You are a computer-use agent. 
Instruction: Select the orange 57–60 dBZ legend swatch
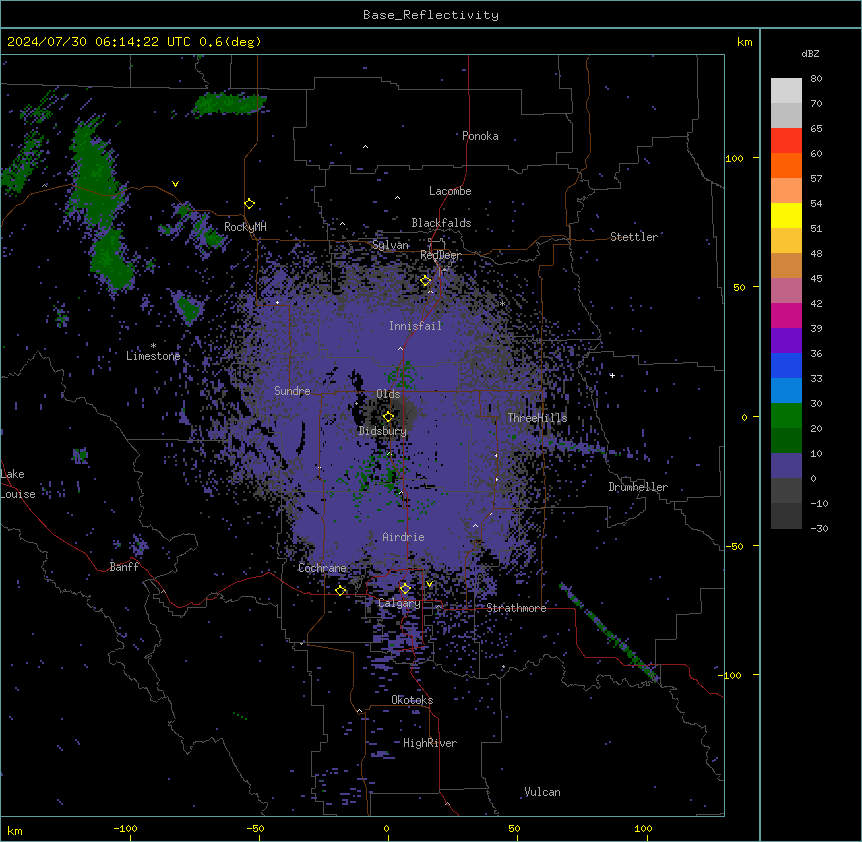(x=786, y=165)
